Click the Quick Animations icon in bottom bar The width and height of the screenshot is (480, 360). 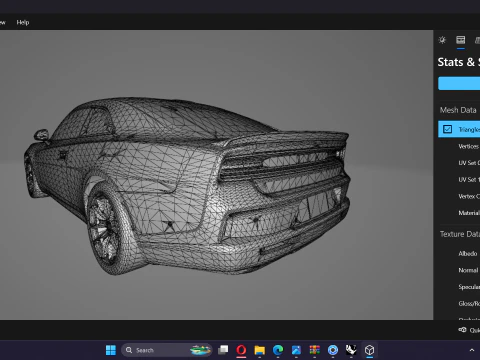tap(462, 330)
